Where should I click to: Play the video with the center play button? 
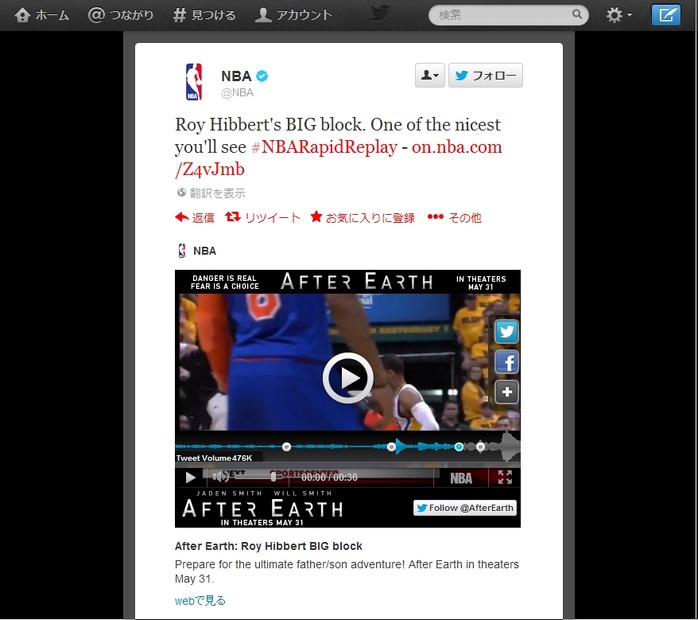click(348, 378)
